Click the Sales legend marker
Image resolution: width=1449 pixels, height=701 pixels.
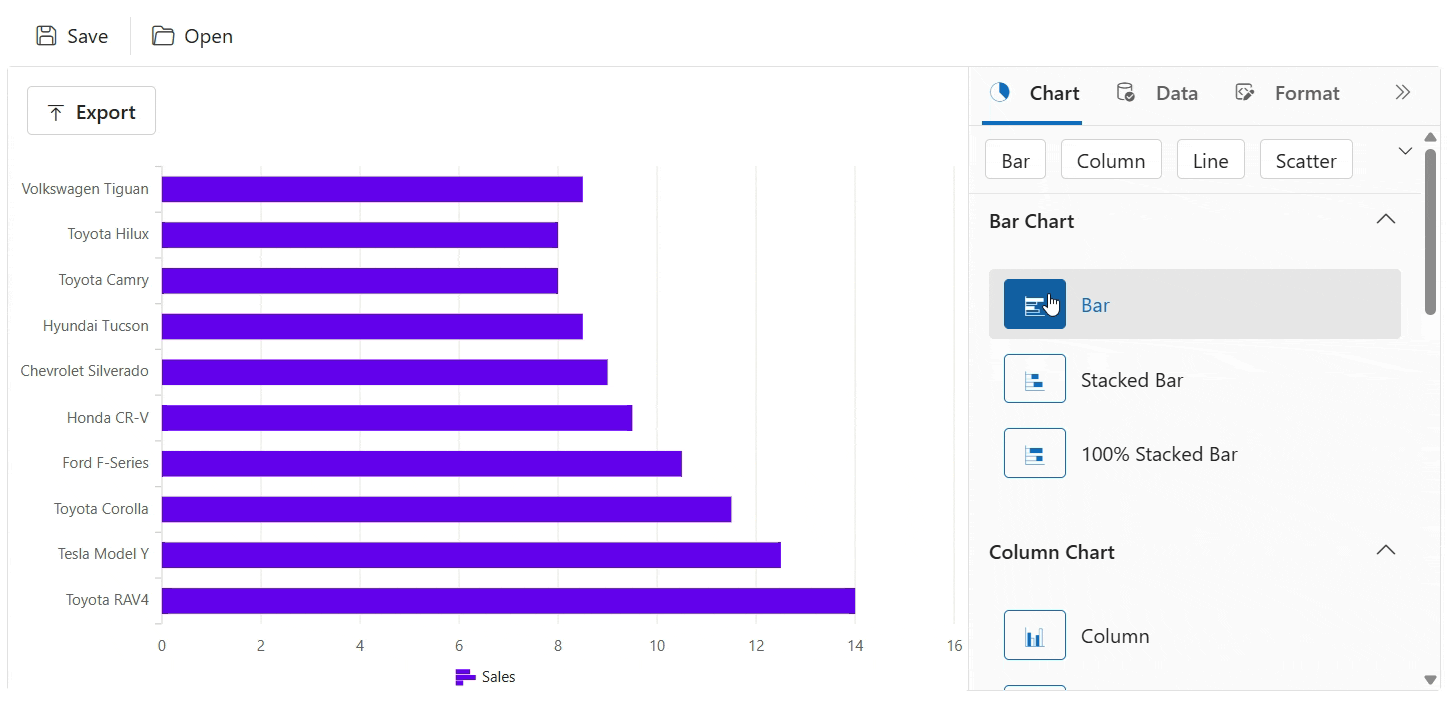click(x=465, y=677)
